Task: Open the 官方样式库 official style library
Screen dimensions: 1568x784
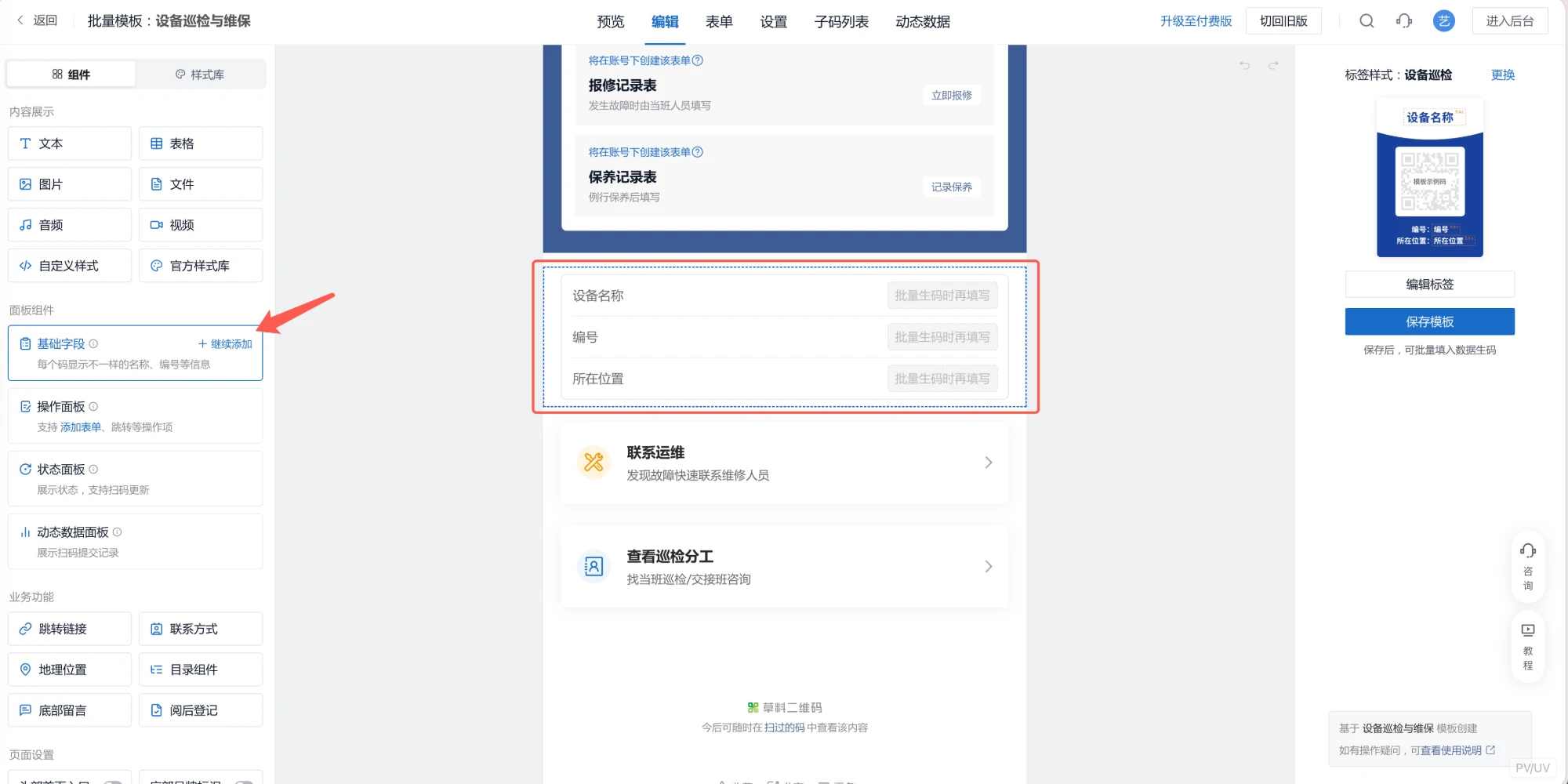Action: [x=201, y=266]
